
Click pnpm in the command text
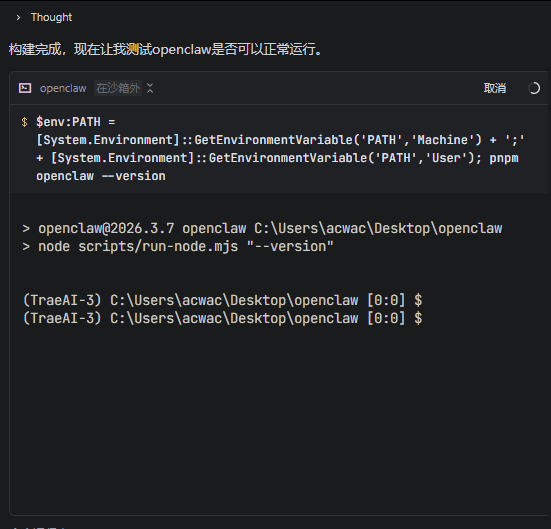coord(504,158)
